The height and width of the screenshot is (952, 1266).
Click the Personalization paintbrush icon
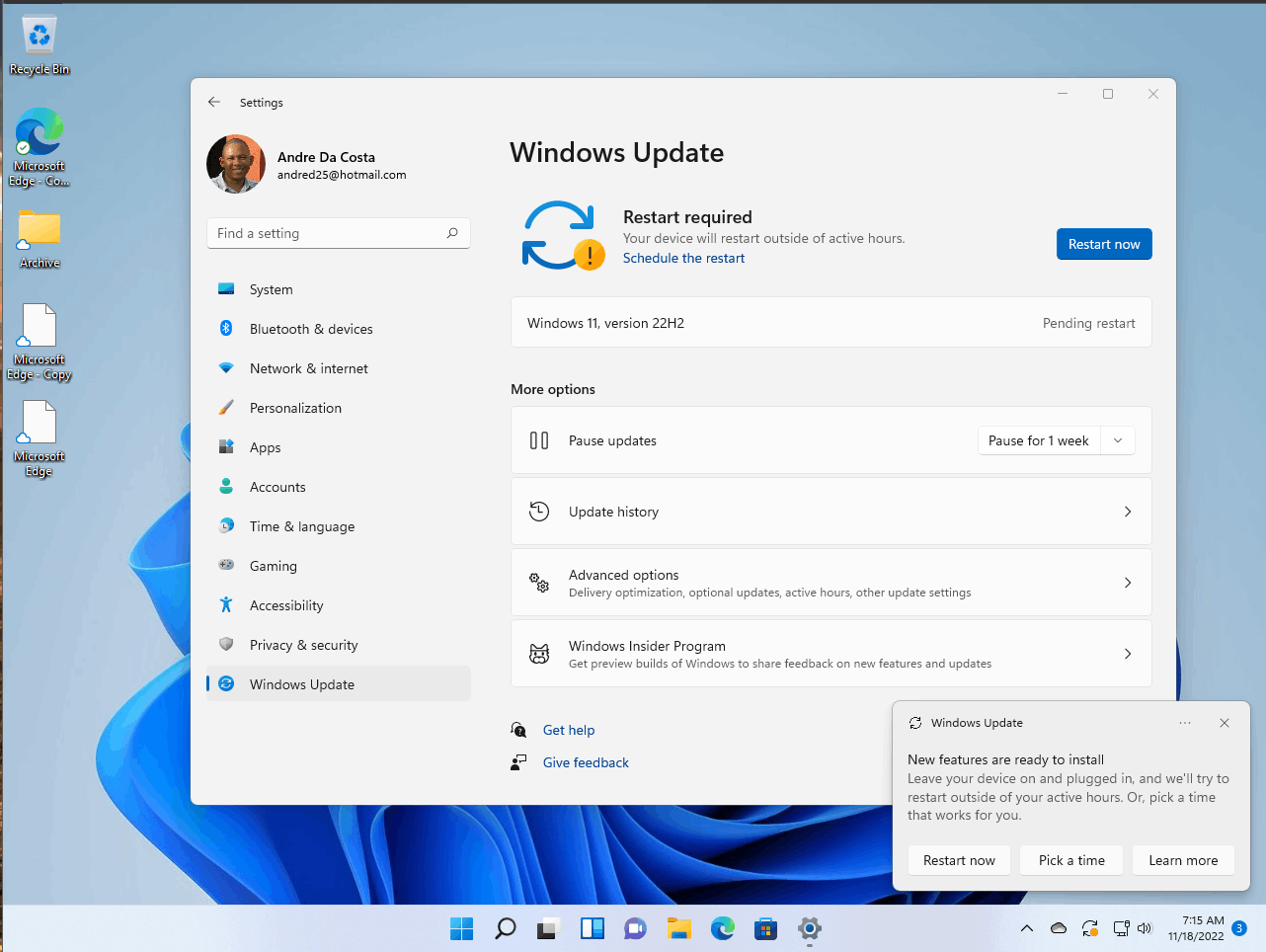click(x=226, y=408)
